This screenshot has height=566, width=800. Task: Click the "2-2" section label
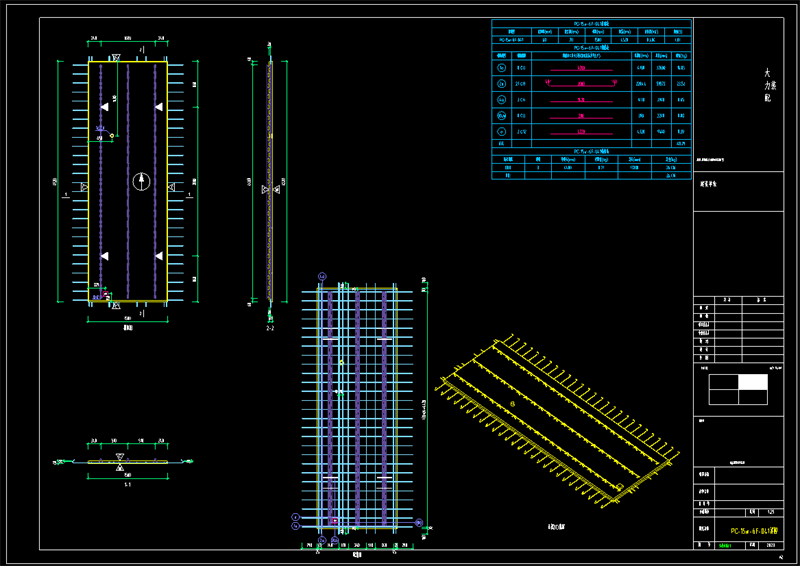[x=270, y=328]
